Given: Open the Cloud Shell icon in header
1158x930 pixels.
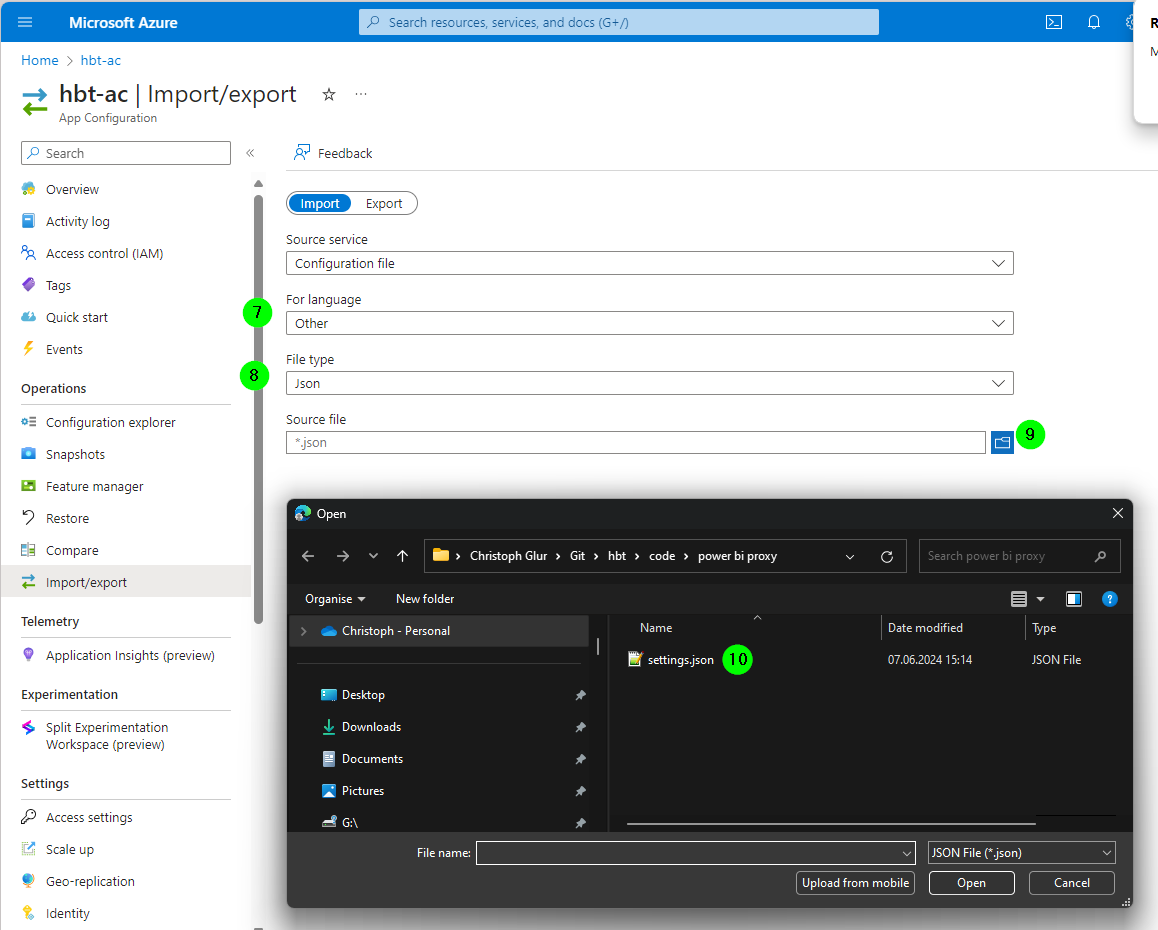Looking at the screenshot, I should click(1054, 22).
